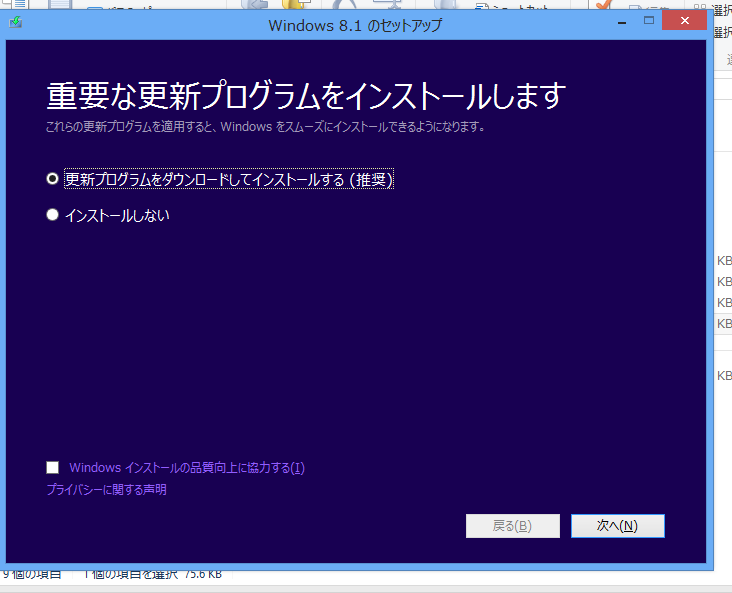Click the Windows 8.1 setup title bar icon
The height and width of the screenshot is (593, 732).
pyautogui.click(x=15, y=22)
